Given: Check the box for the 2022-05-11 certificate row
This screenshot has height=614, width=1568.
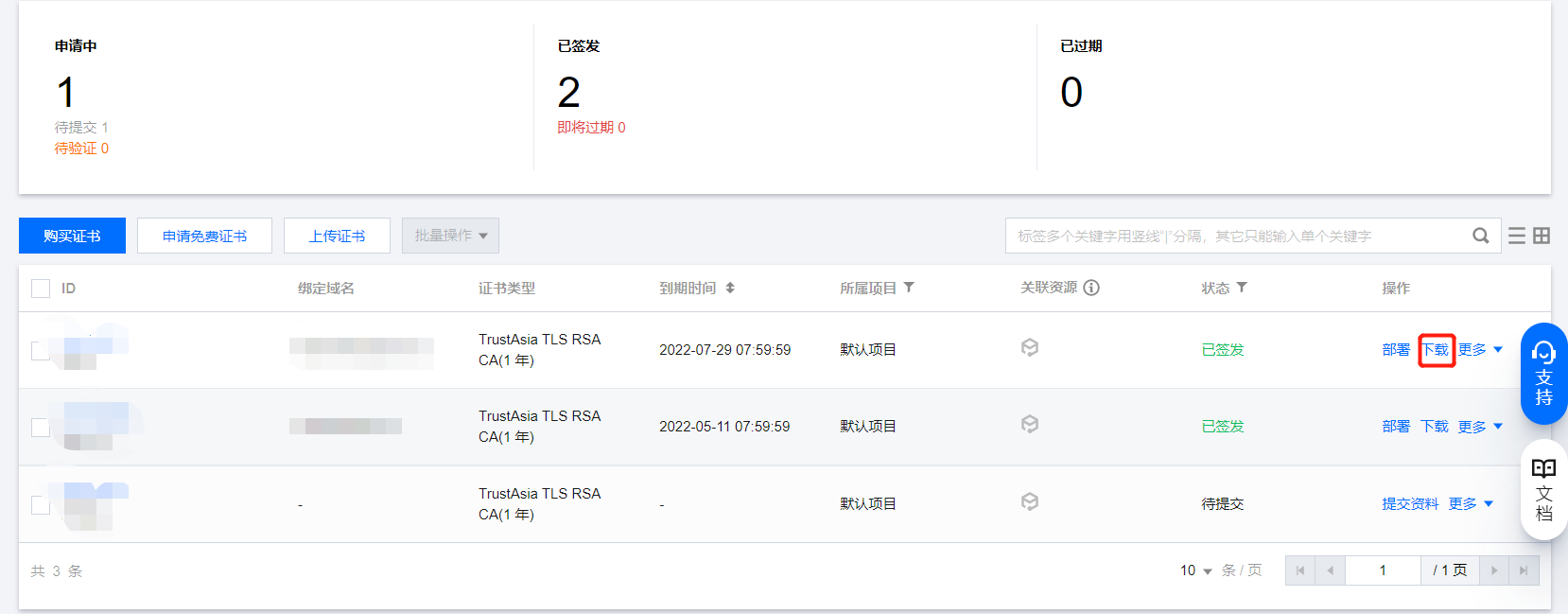Looking at the screenshot, I should click(x=41, y=427).
